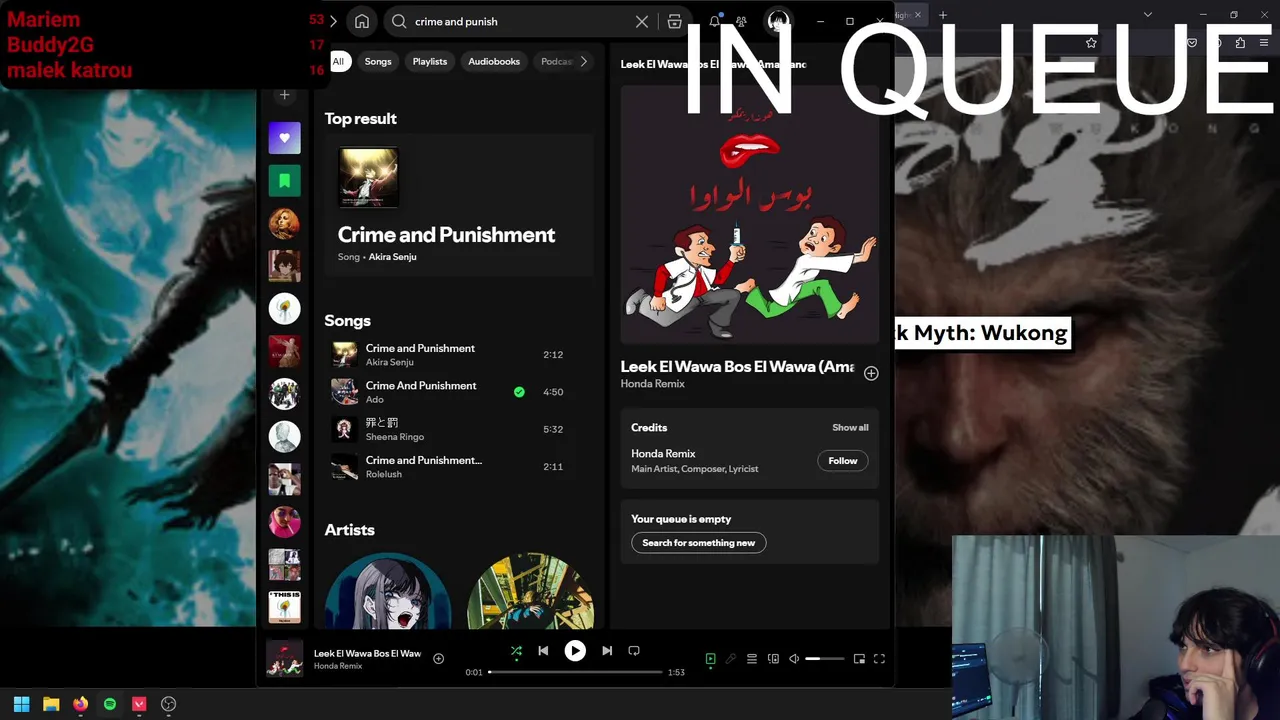Image resolution: width=1280 pixels, height=720 pixels.
Task: Open Liked Songs purple heart tile
Action: [x=284, y=138]
